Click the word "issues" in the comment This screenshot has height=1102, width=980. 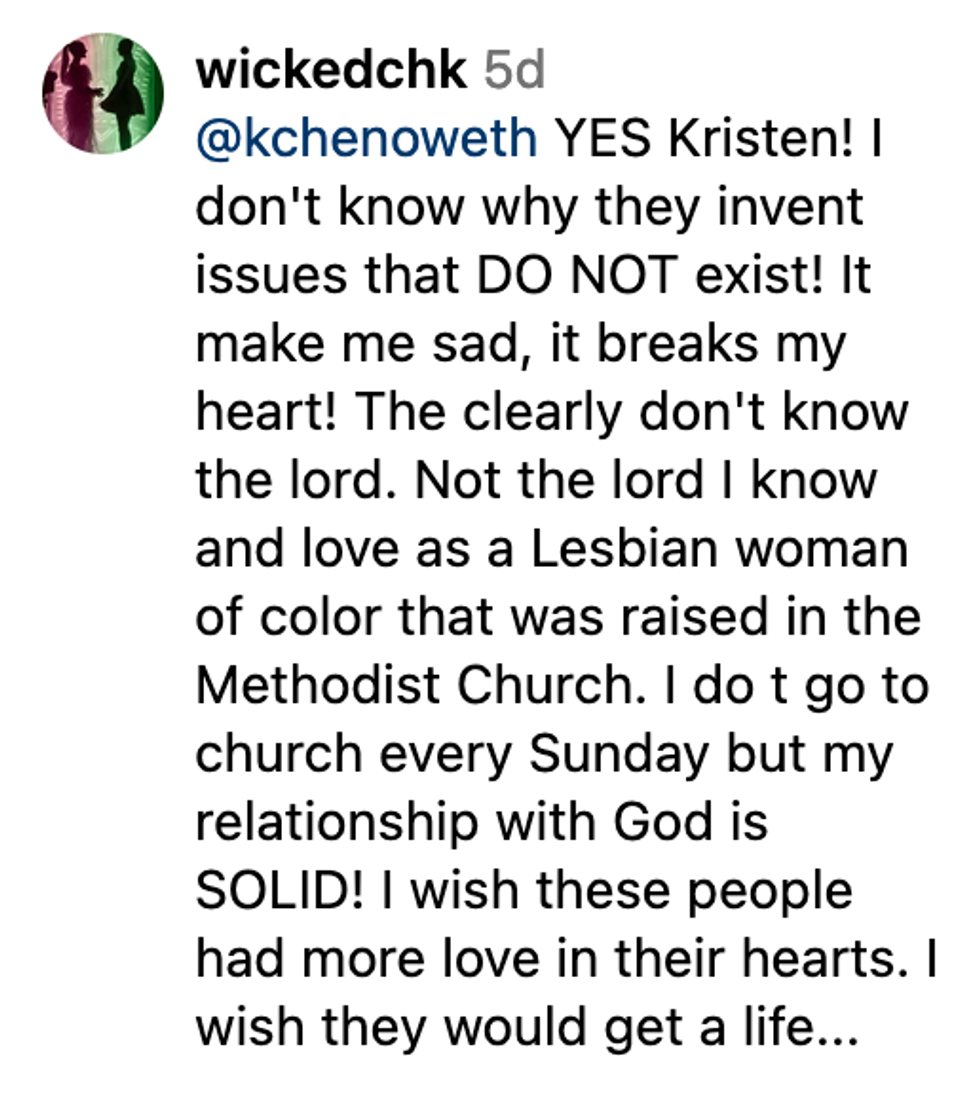[x=260, y=276]
